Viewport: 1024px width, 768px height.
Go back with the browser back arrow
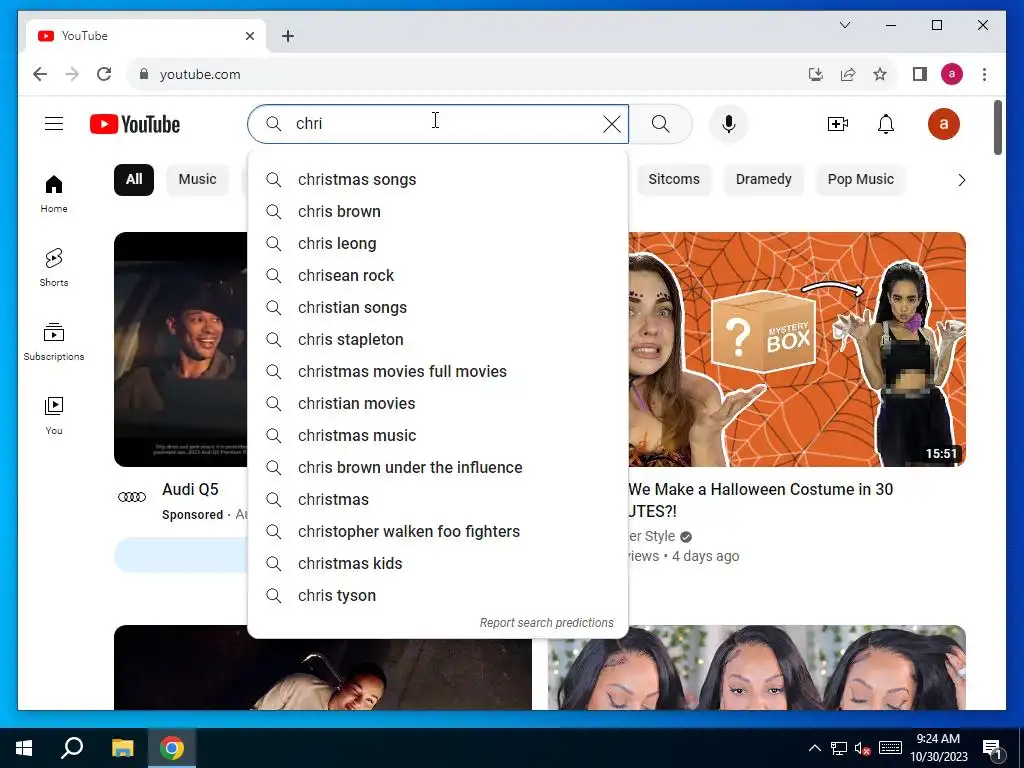[40, 74]
